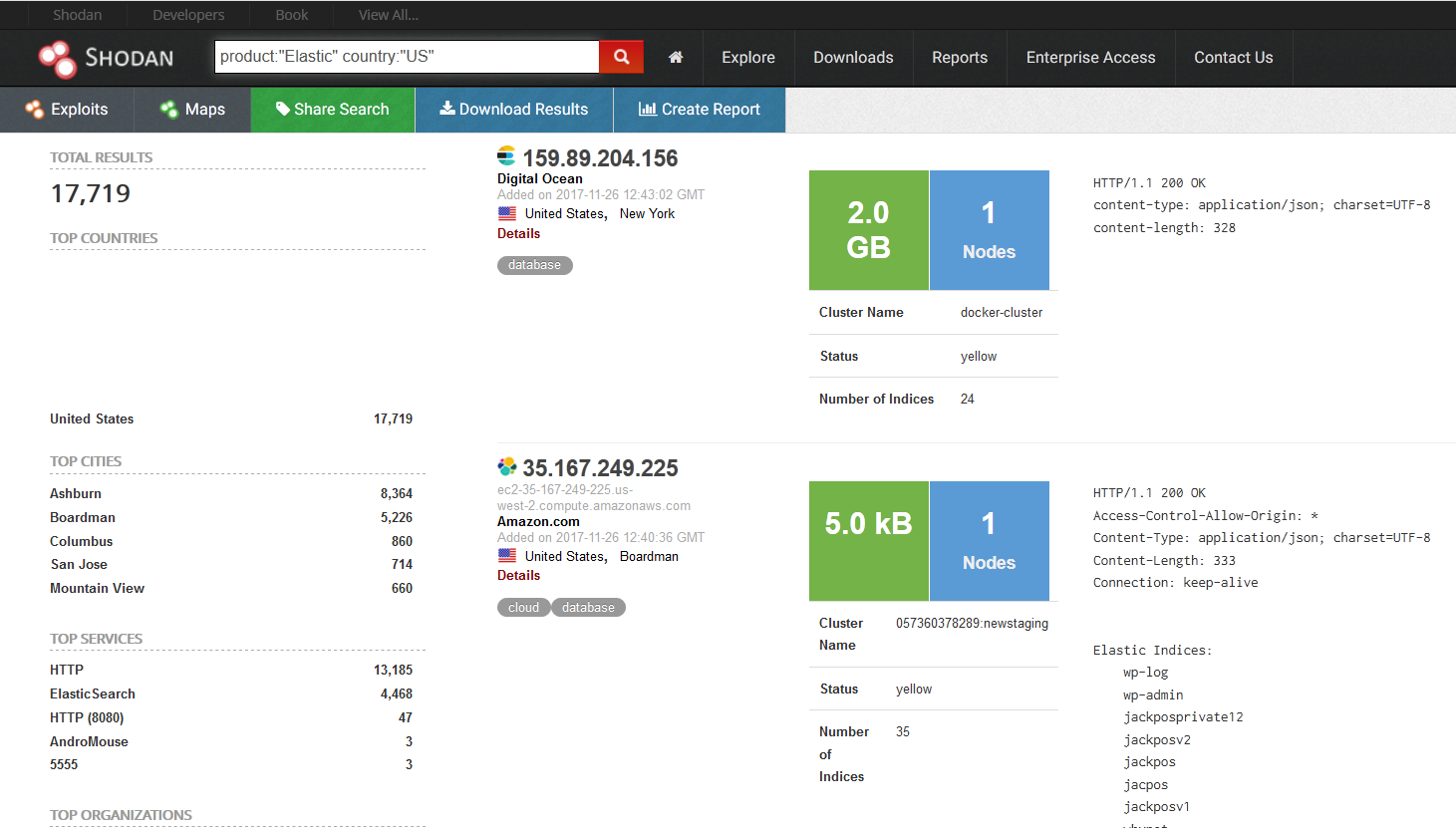Filter by United States country
The image size is (1456, 828).
(92, 418)
